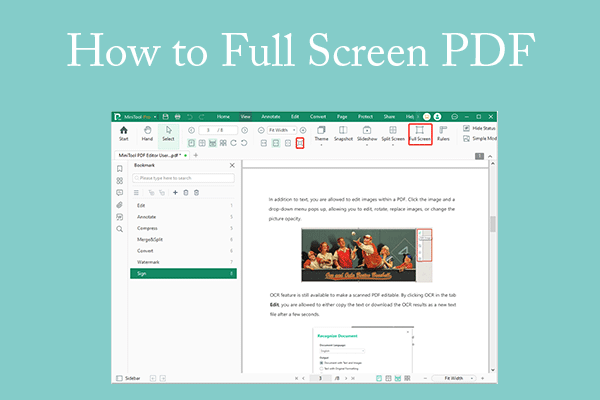Click the delete all bookmarks icon
This screenshot has width=600, height=400.
[x=196, y=193]
